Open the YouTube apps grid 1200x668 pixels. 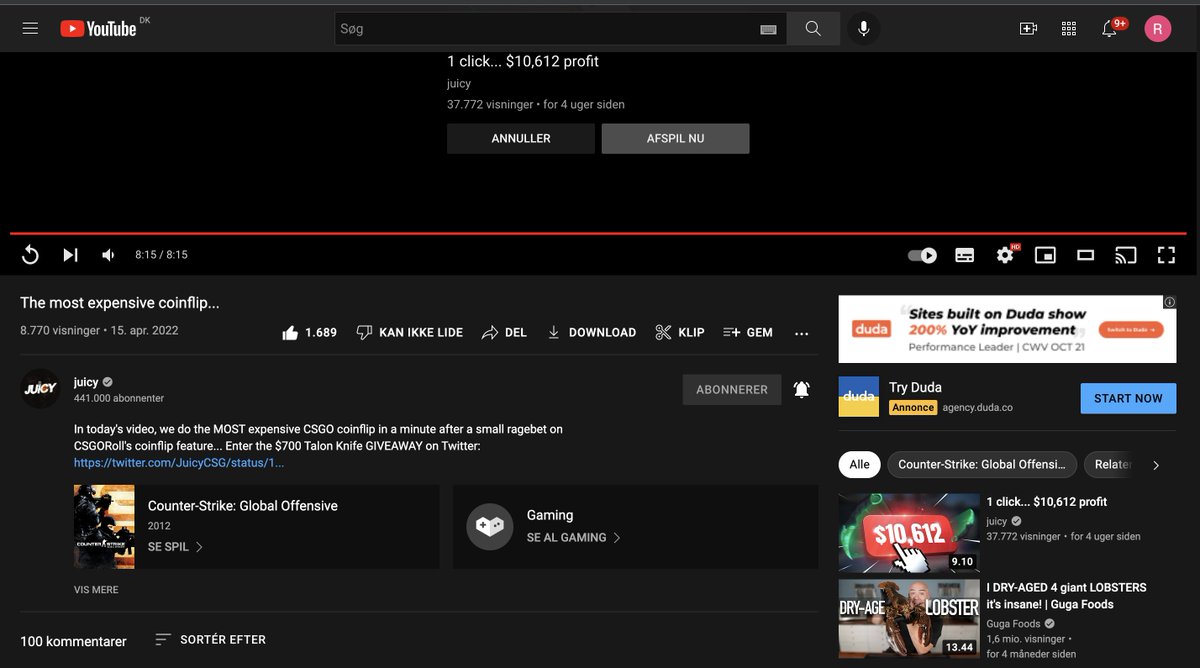[x=1068, y=29]
